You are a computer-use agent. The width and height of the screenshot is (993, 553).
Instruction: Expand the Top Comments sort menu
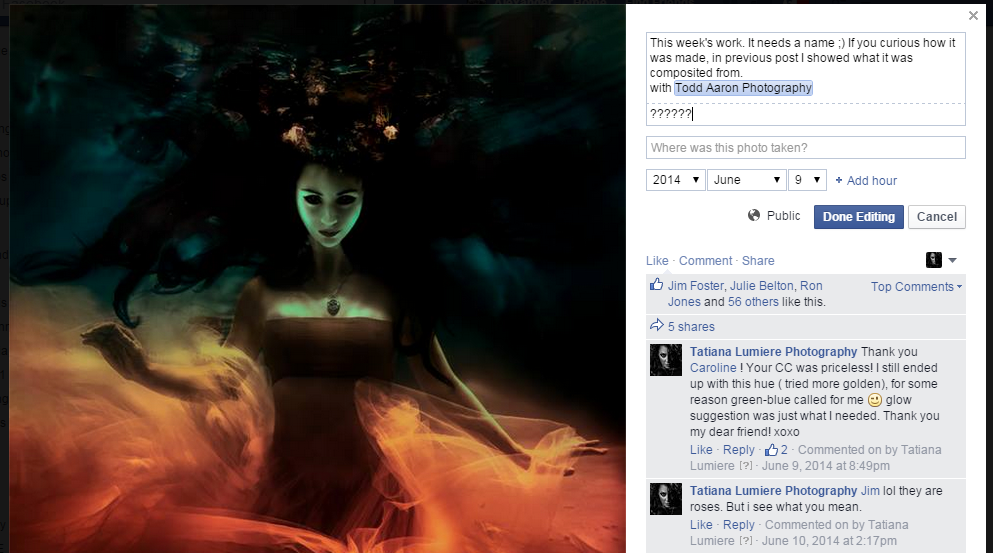click(x=916, y=286)
